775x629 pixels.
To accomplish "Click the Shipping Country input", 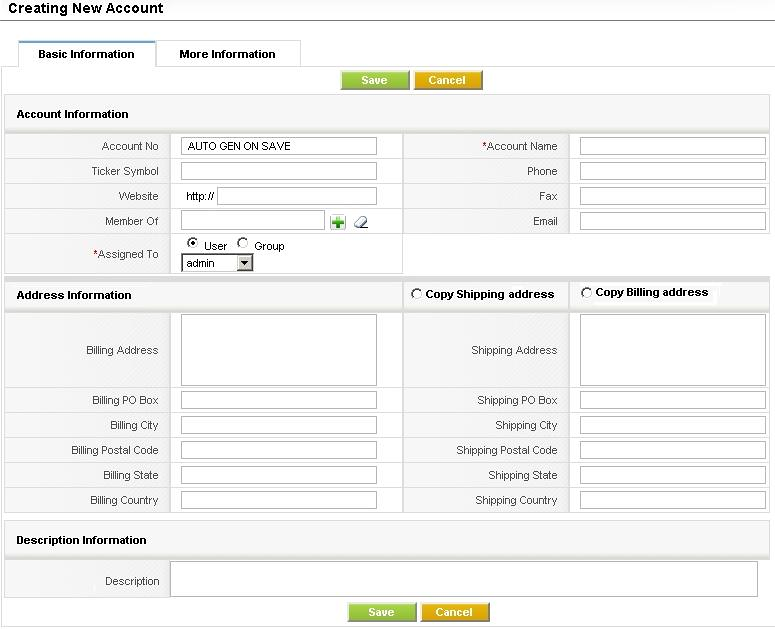I will tap(673, 500).
